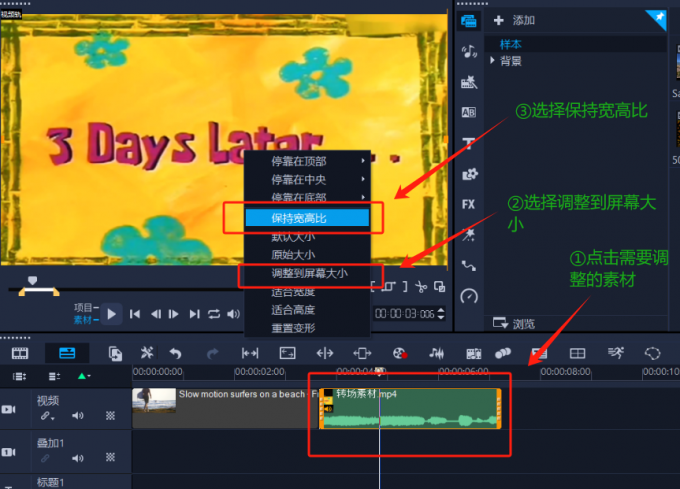Click the Play button in preview
This screenshot has height=489, width=680.
(x=111, y=314)
